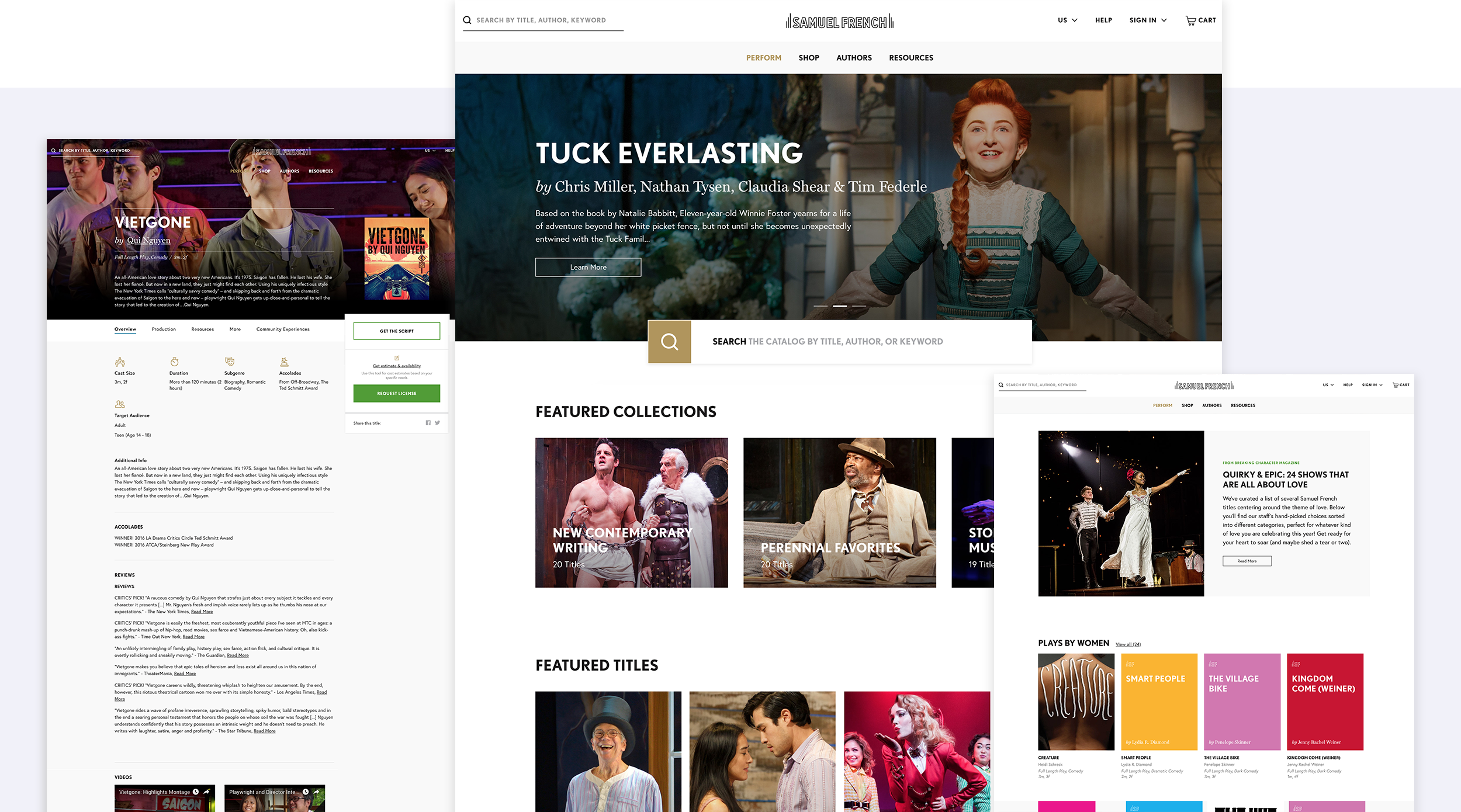Image resolution: width=1461 pixels, height=812 pixels.
Task: Click the estimate edit icon above availability link
Action: 397,358
